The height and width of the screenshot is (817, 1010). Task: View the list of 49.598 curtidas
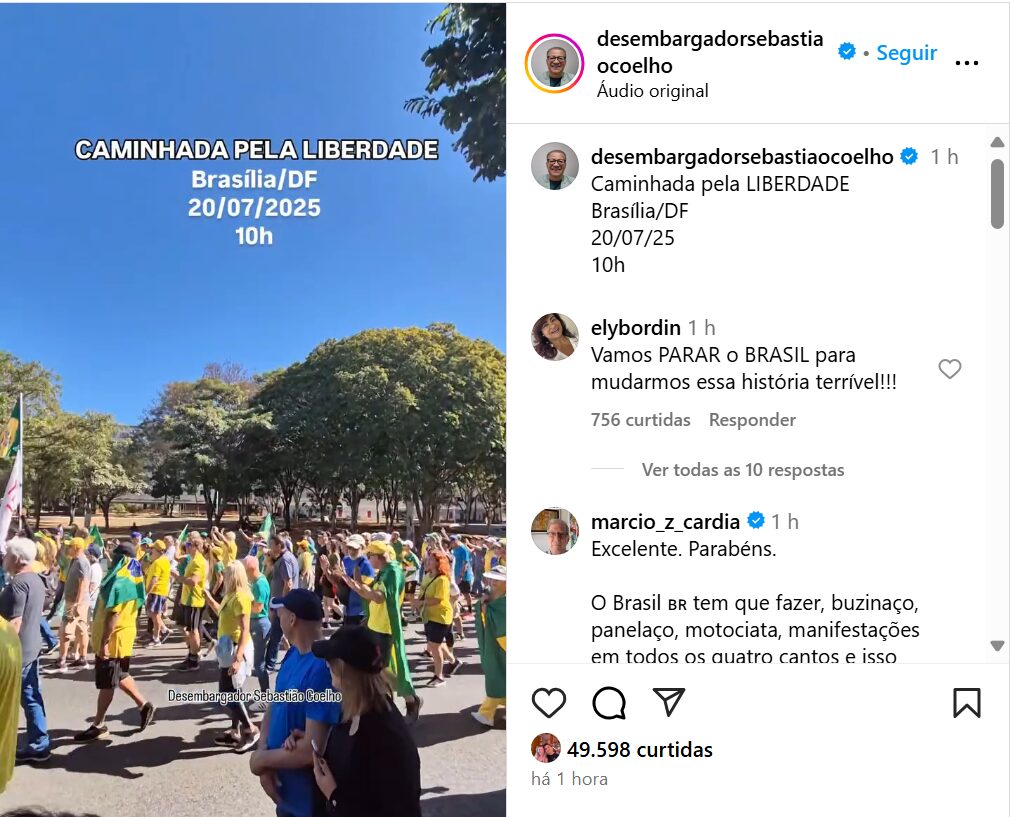click(640, 749)
